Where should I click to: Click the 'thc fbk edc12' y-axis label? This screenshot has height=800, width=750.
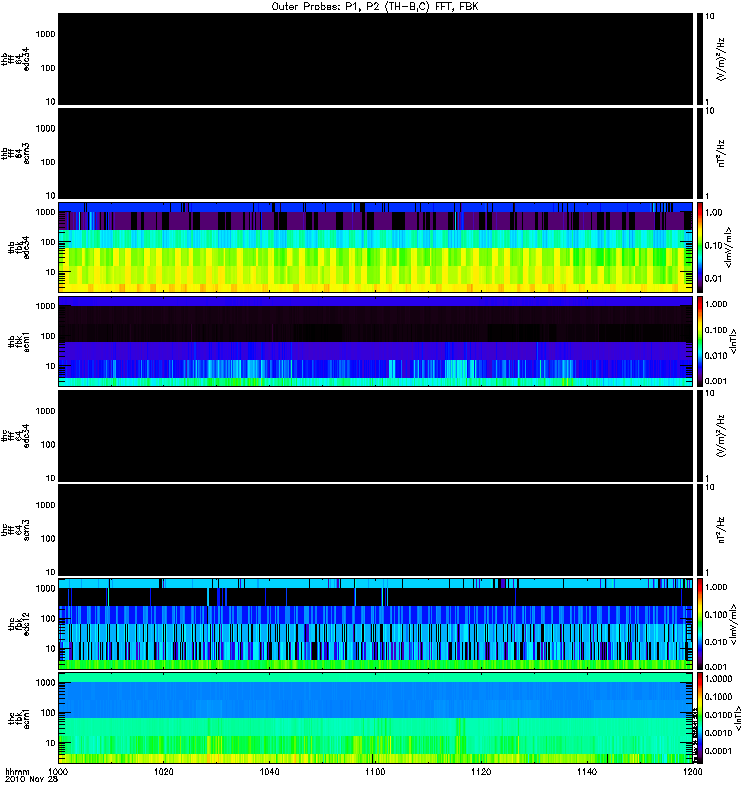click(x=18, y=624)
